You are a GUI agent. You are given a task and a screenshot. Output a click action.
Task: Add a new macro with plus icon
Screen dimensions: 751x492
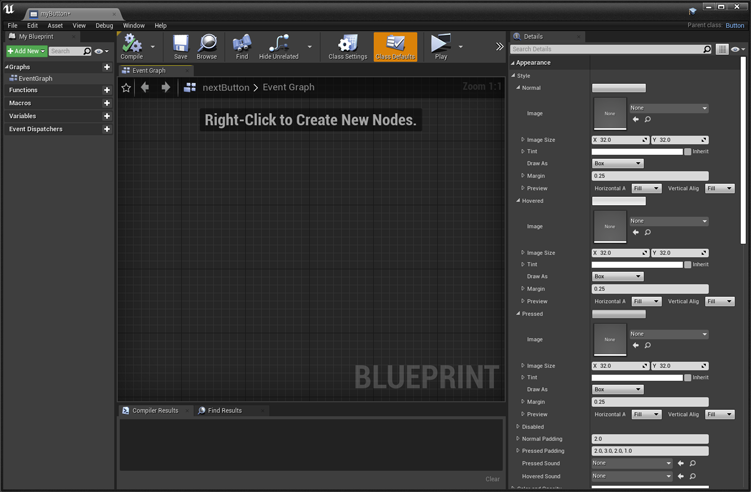(x=107, y=103)
